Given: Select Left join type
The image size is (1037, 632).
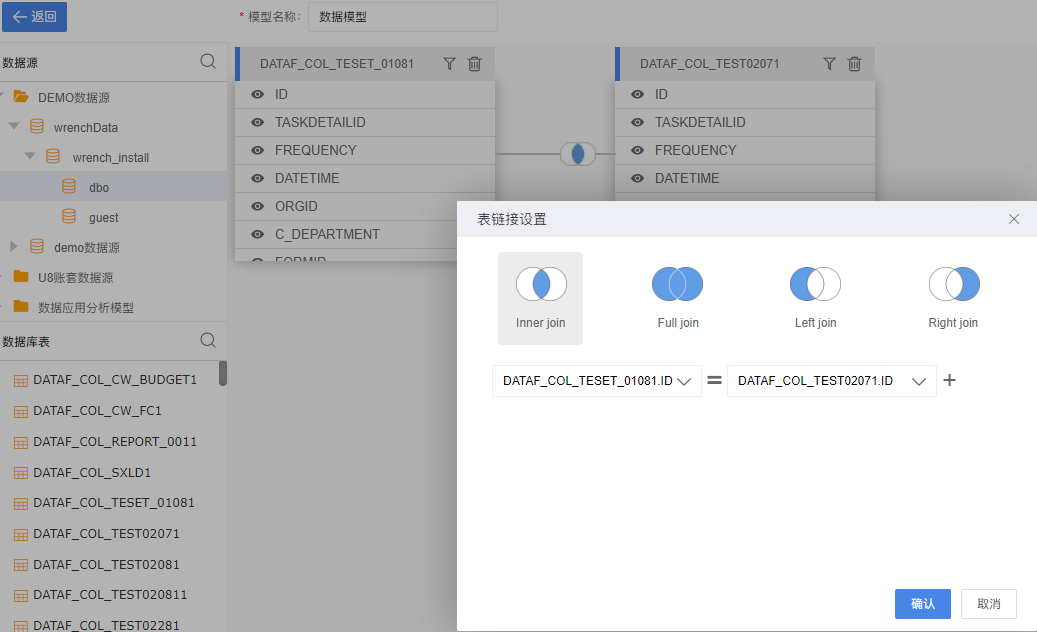Looking at the screenshot, I should (815, 298).
